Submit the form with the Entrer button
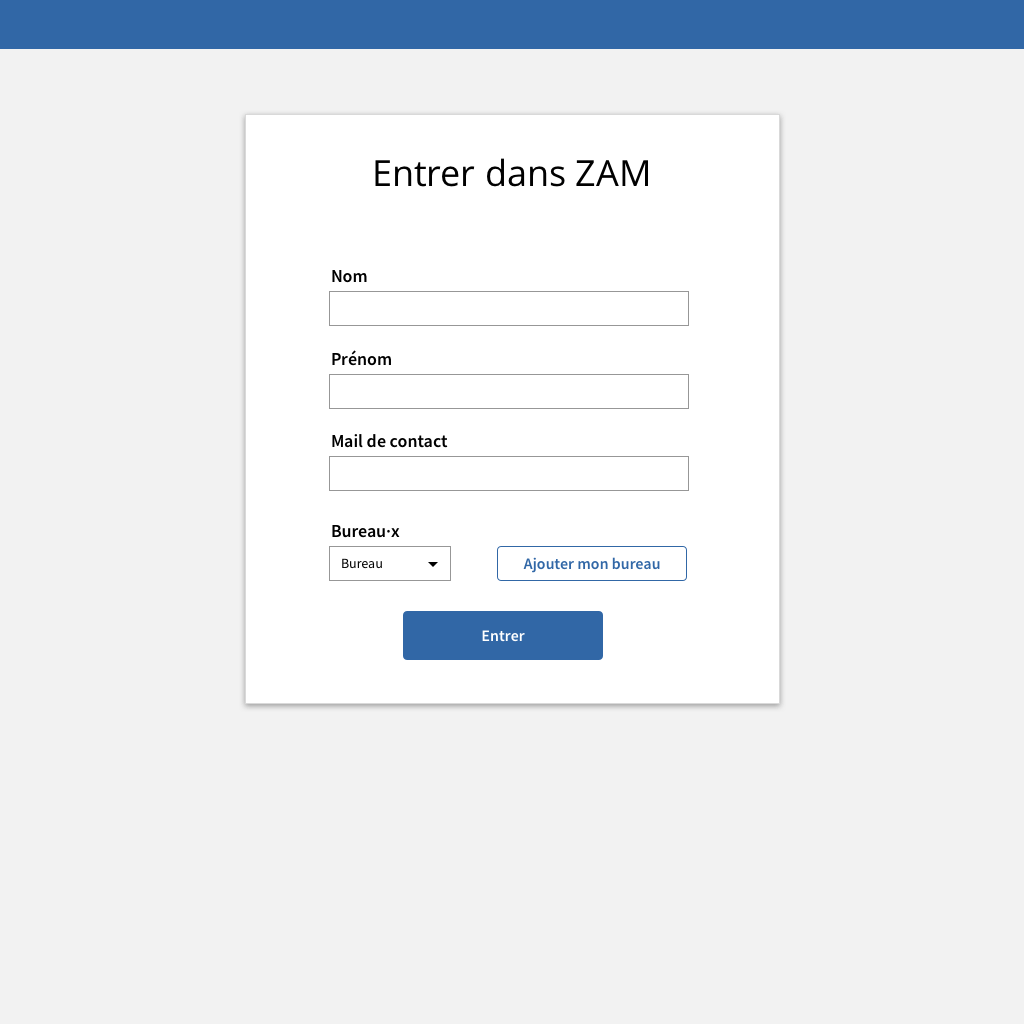 pos(503,635)
